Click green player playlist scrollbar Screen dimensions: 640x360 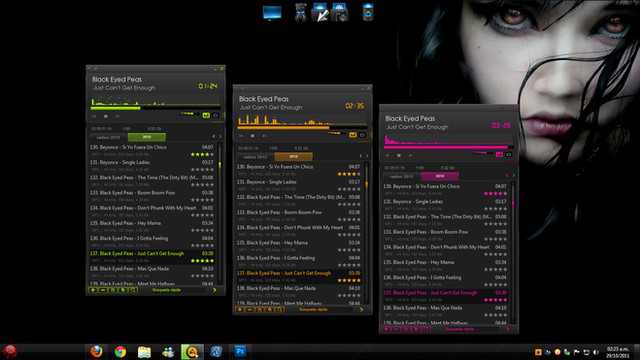220,212
